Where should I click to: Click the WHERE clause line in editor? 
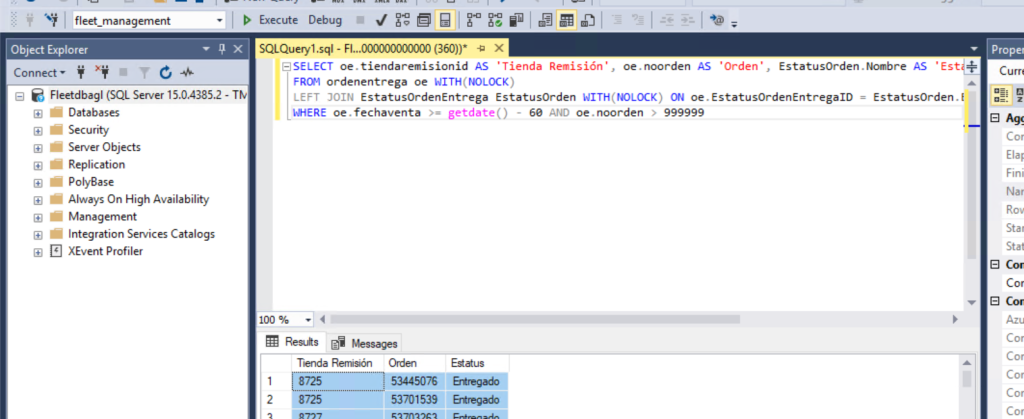pos(498,113)
